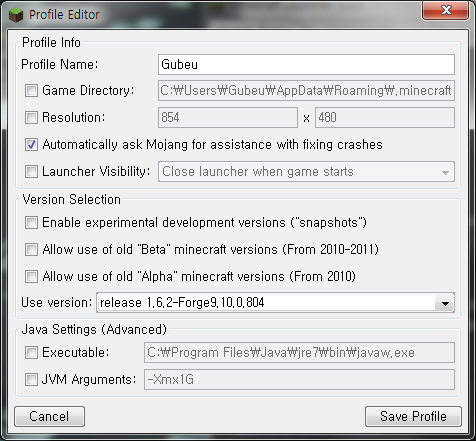Click the Profile Info group heading
The image size is (476, 441).
tap(51, 43)
